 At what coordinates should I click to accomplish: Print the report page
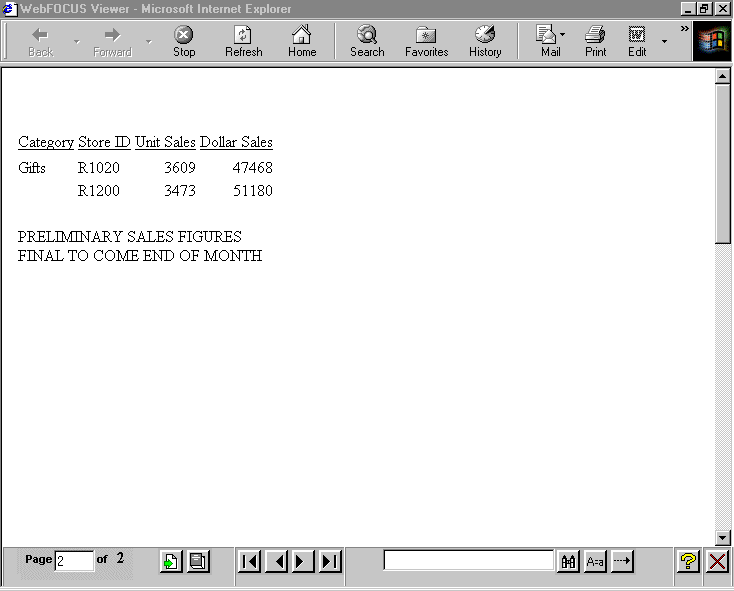pyautogui.click(x=595, y=42)
